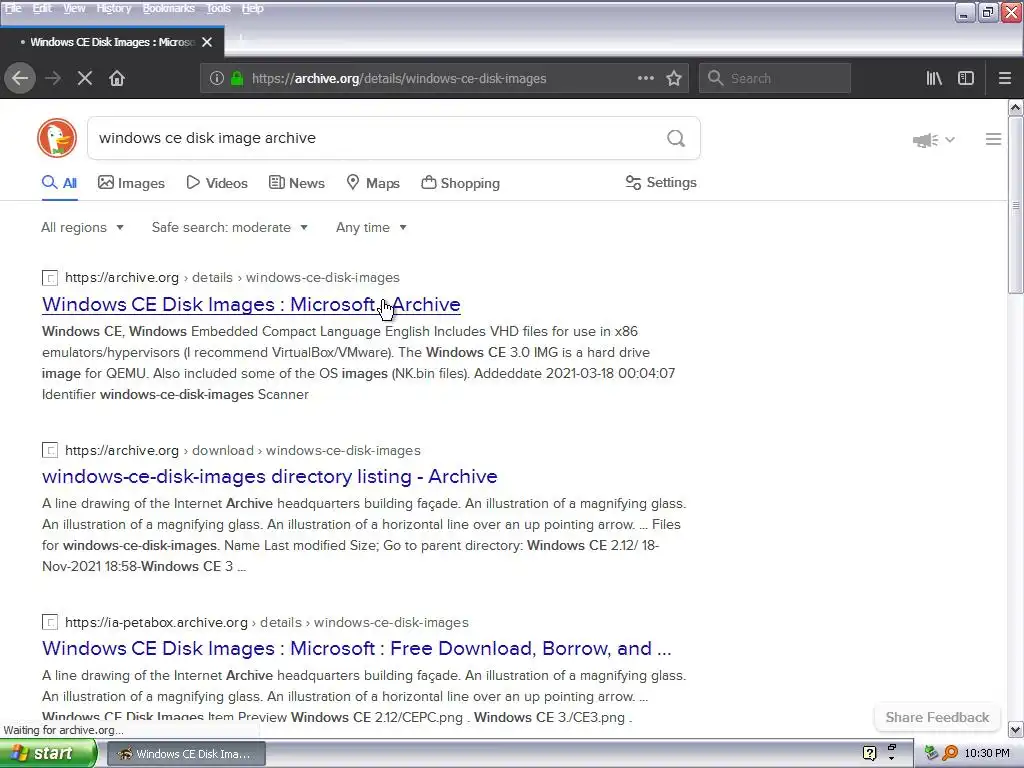The height and width of the screenshot is (768, 1024).
Task: Open the Any time filter
Action: [371, 227]
